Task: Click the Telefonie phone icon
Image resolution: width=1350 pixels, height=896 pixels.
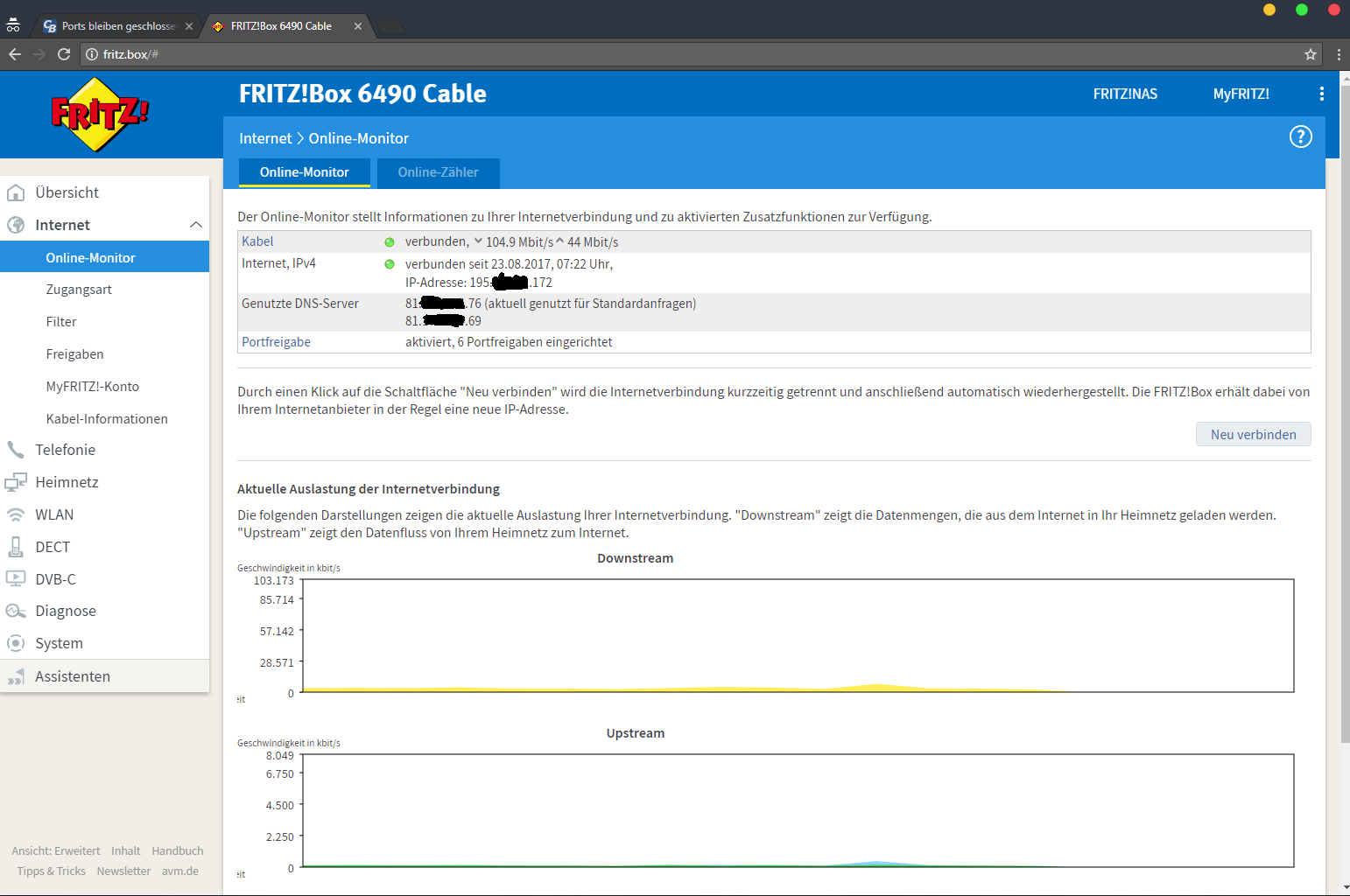Action: 16,450
